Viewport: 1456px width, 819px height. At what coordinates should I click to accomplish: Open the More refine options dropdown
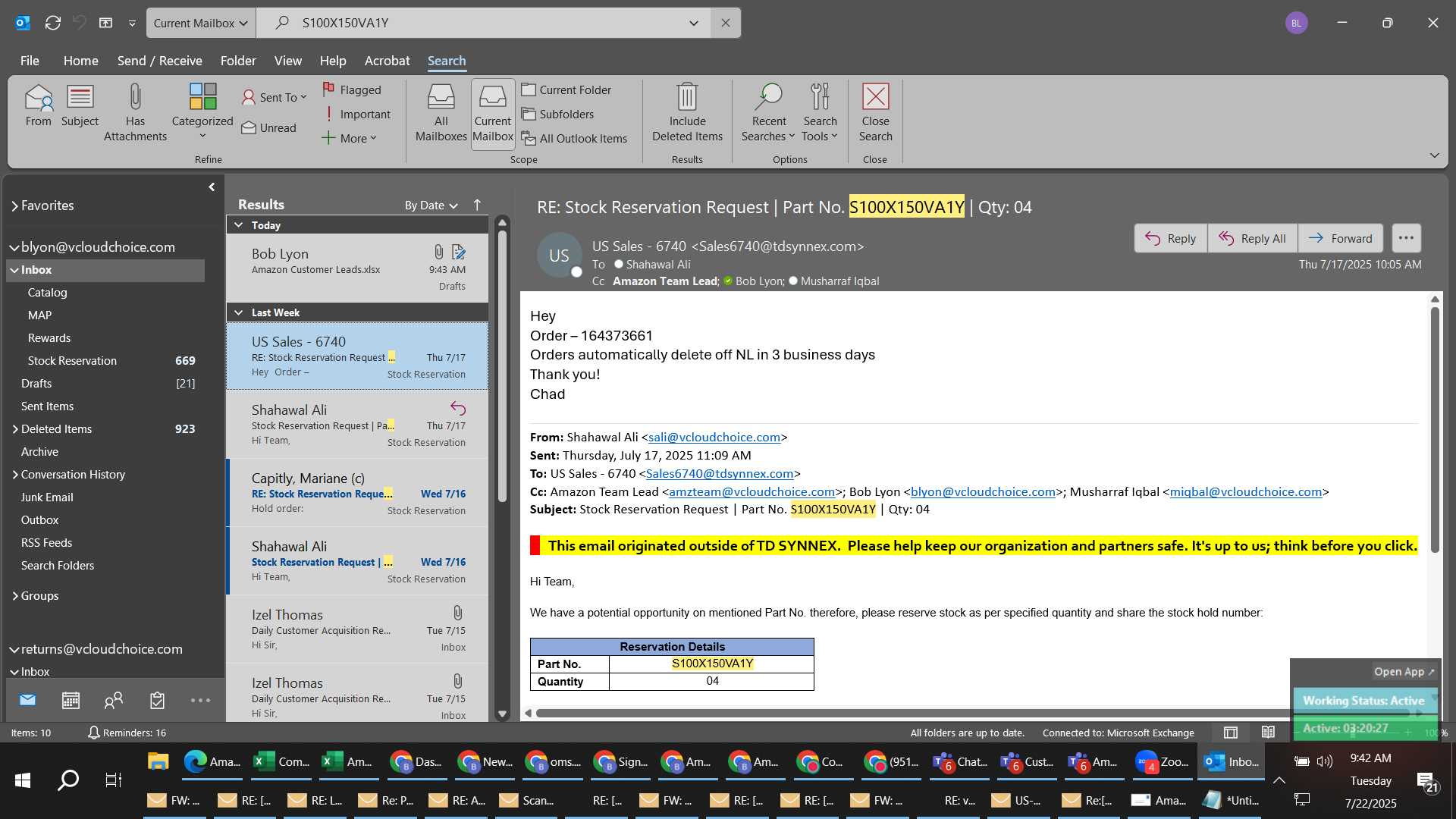tap(350, 138)
